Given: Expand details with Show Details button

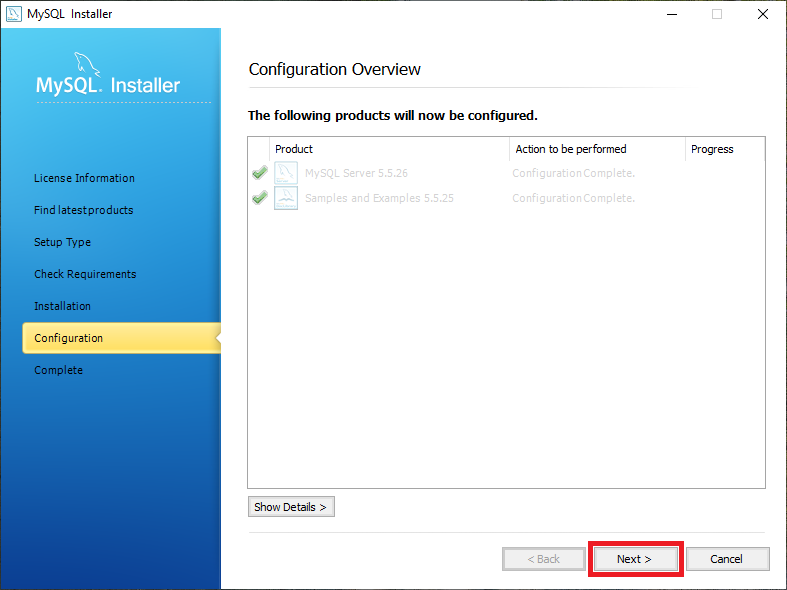Looking at the screenshot, I should click(x=291, y=507).
